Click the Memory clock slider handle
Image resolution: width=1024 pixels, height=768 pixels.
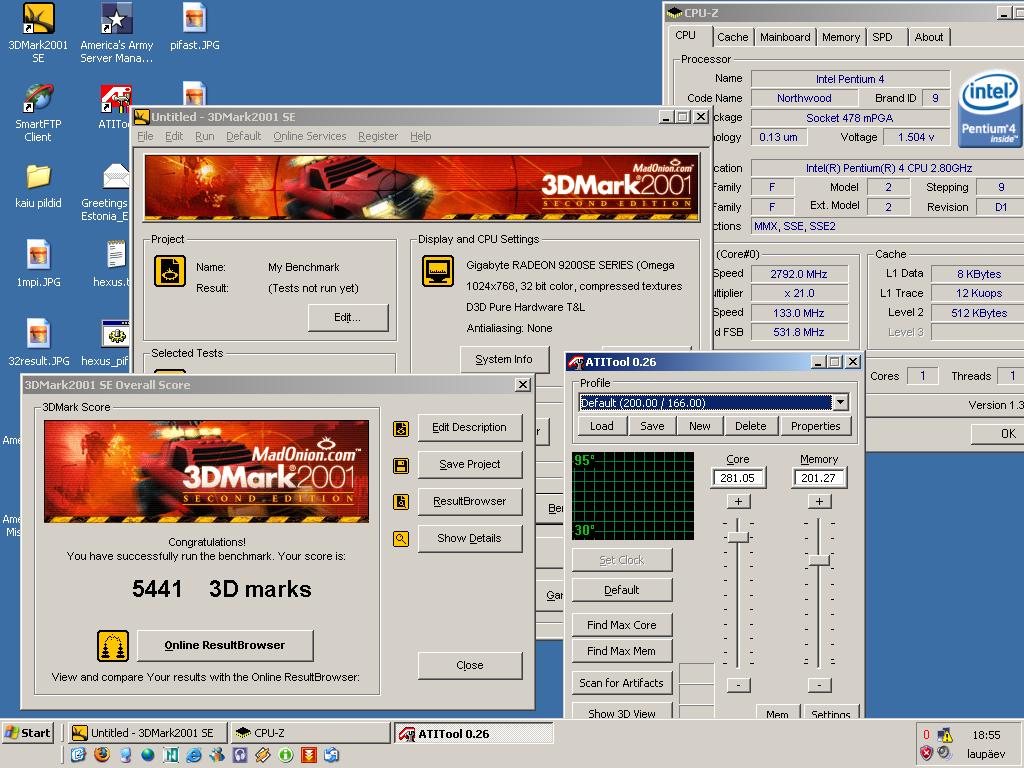[x=819, y=560]
